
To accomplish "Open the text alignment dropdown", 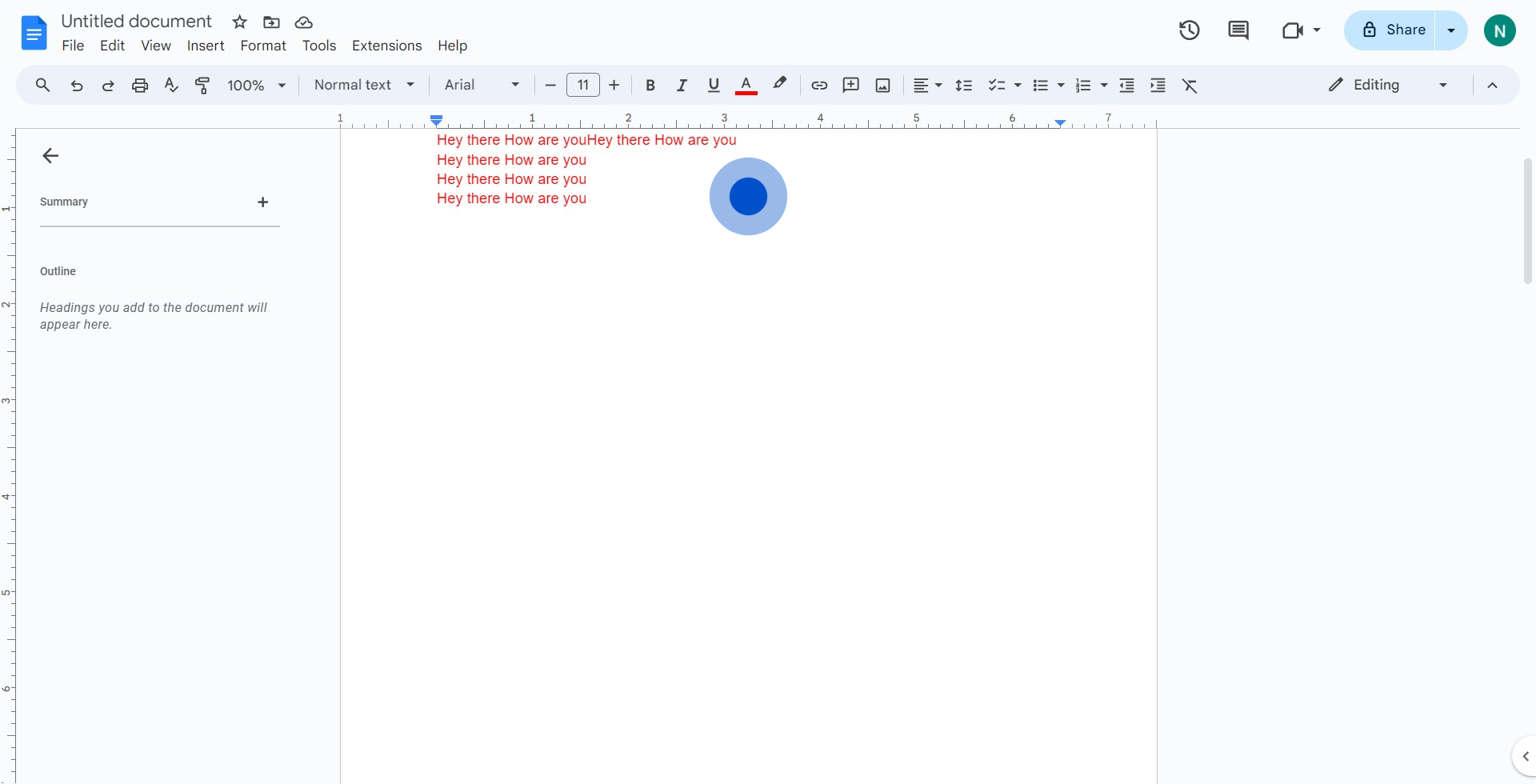I will point(928,85).
